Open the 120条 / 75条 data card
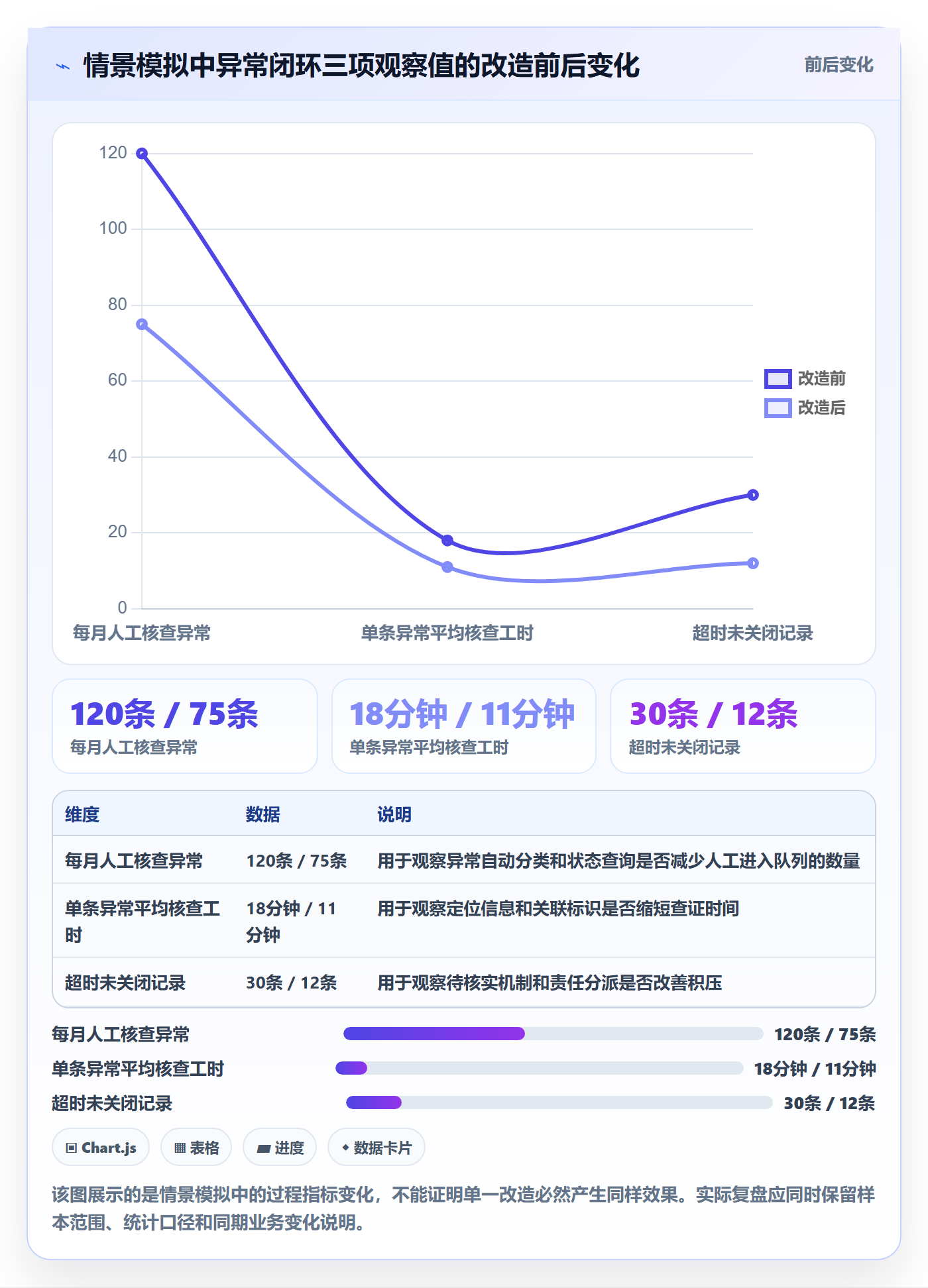This screenshot has width=928, height=1288. [x=185, y=726]
